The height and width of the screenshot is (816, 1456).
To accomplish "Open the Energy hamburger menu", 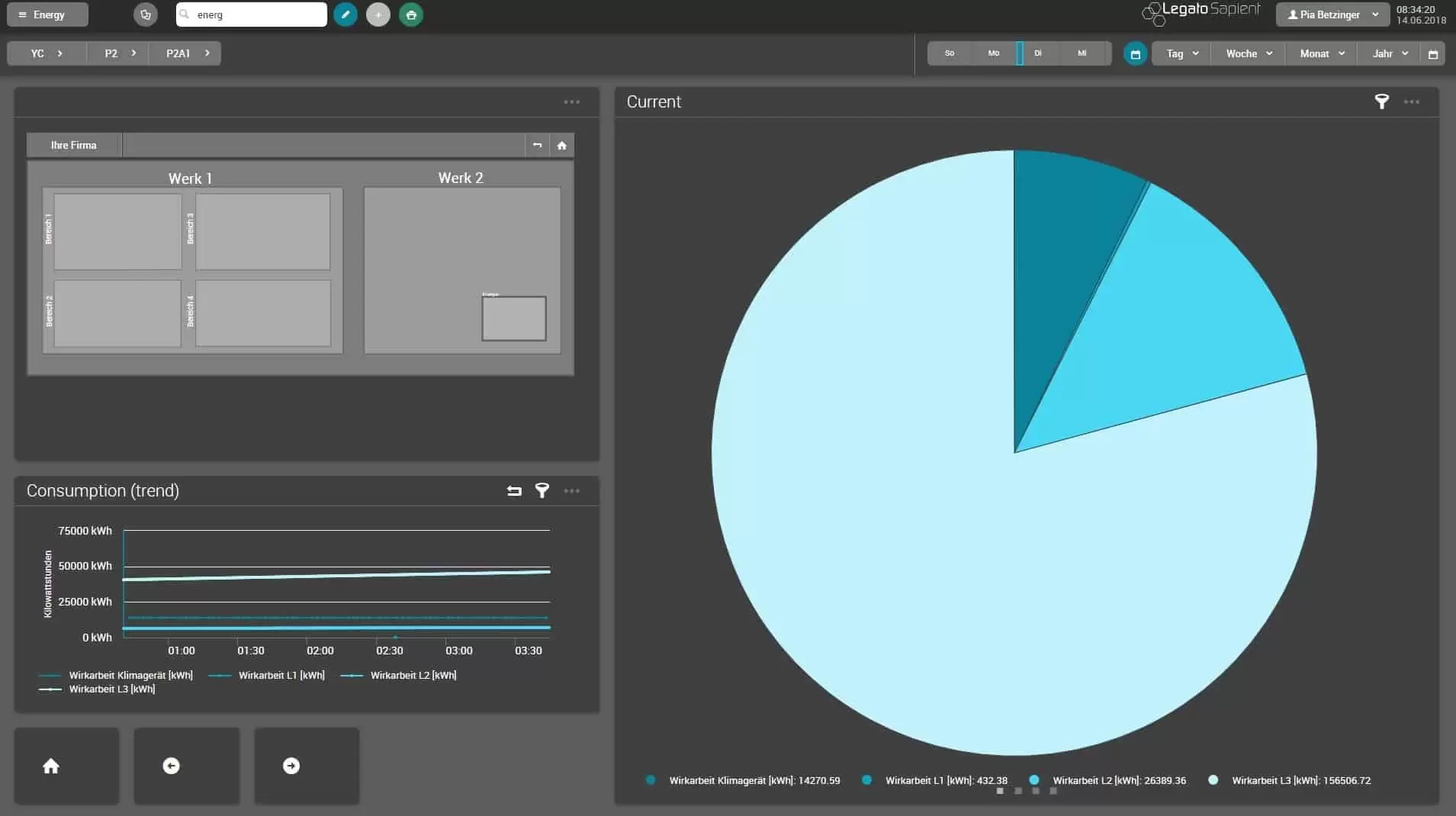I will coord(47,14).
